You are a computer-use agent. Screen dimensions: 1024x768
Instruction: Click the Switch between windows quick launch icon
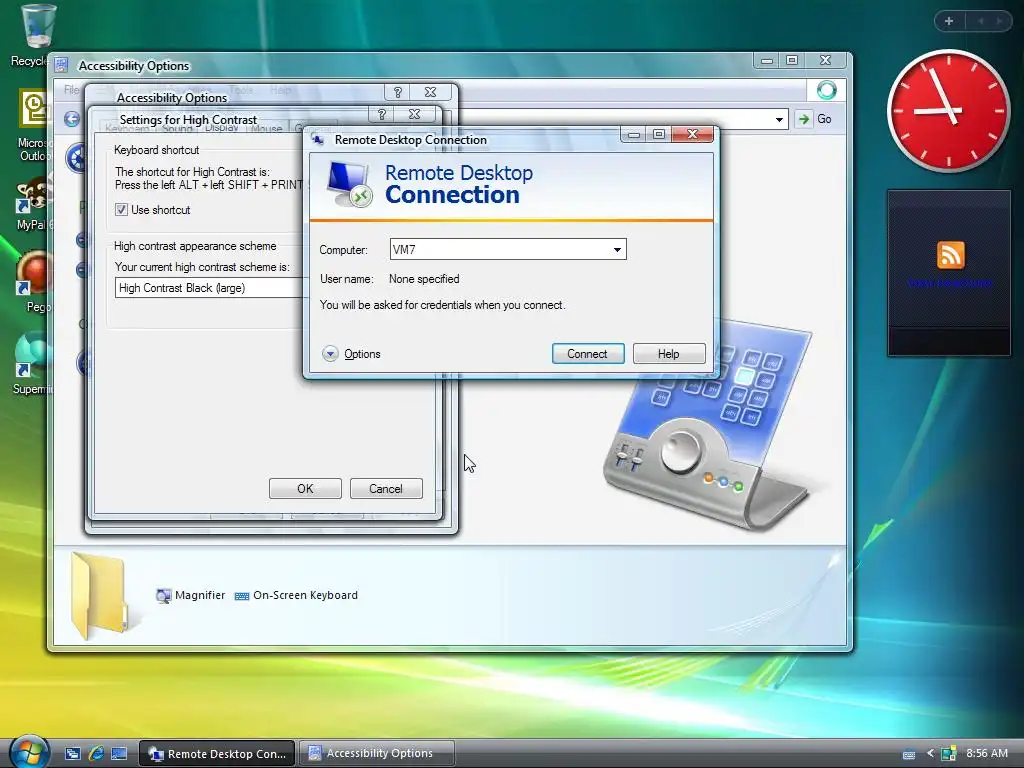[x=72, y=754]
